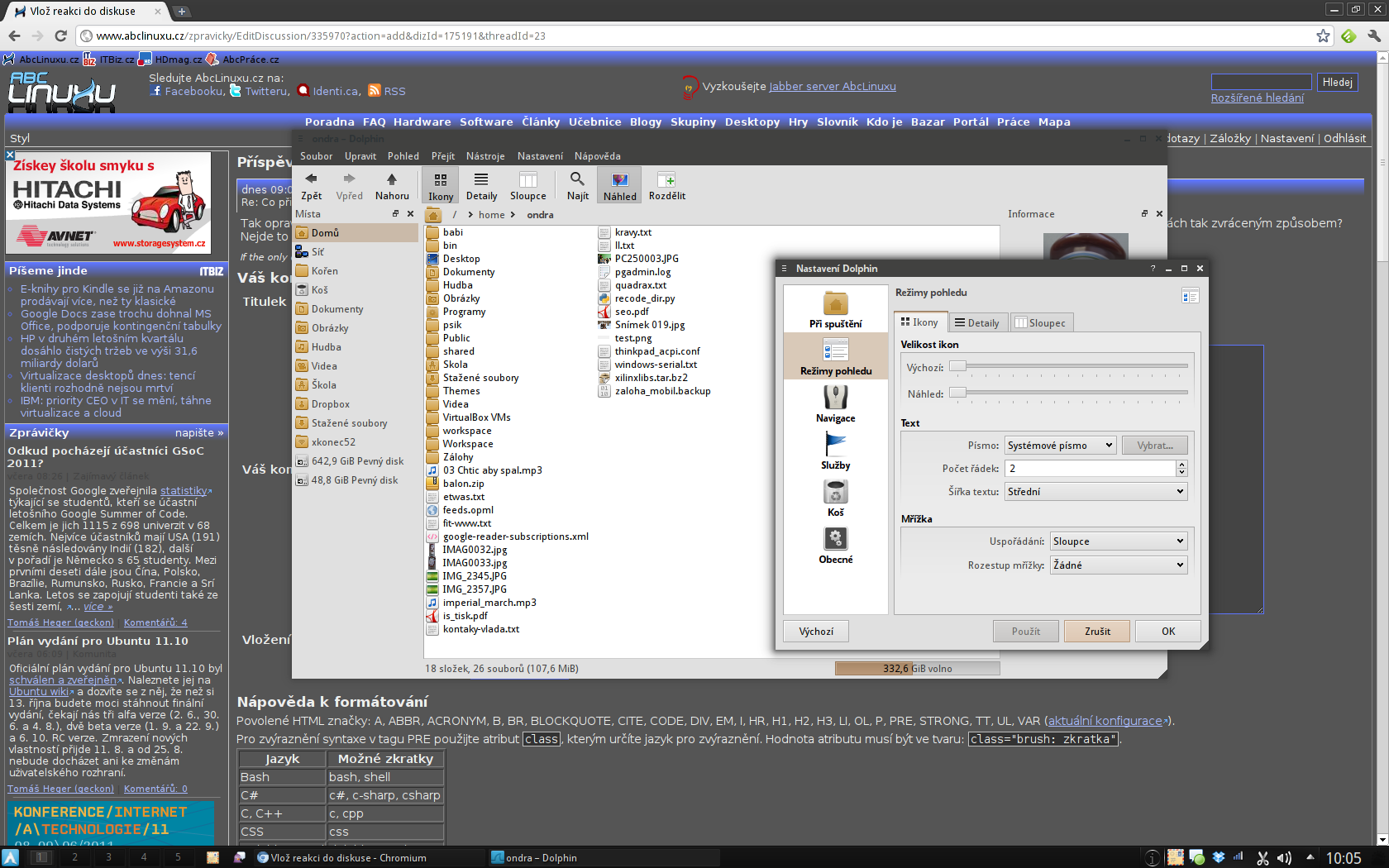Viewport: 1389px width, 868px height.
Task: Switch to Detaily tab in settings dialog
Action: coord(976,323)
